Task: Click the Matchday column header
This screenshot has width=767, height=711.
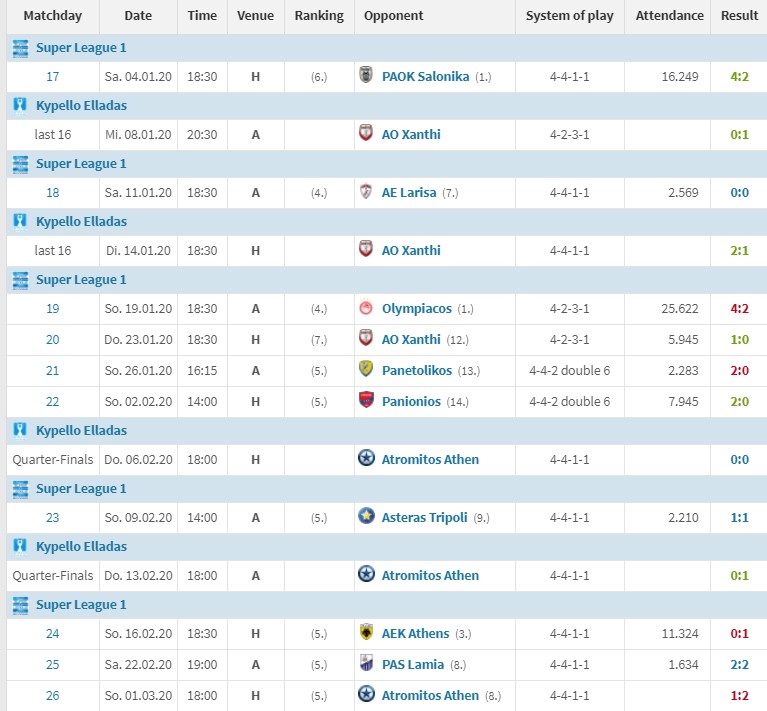Action: [x=52, y=16]
